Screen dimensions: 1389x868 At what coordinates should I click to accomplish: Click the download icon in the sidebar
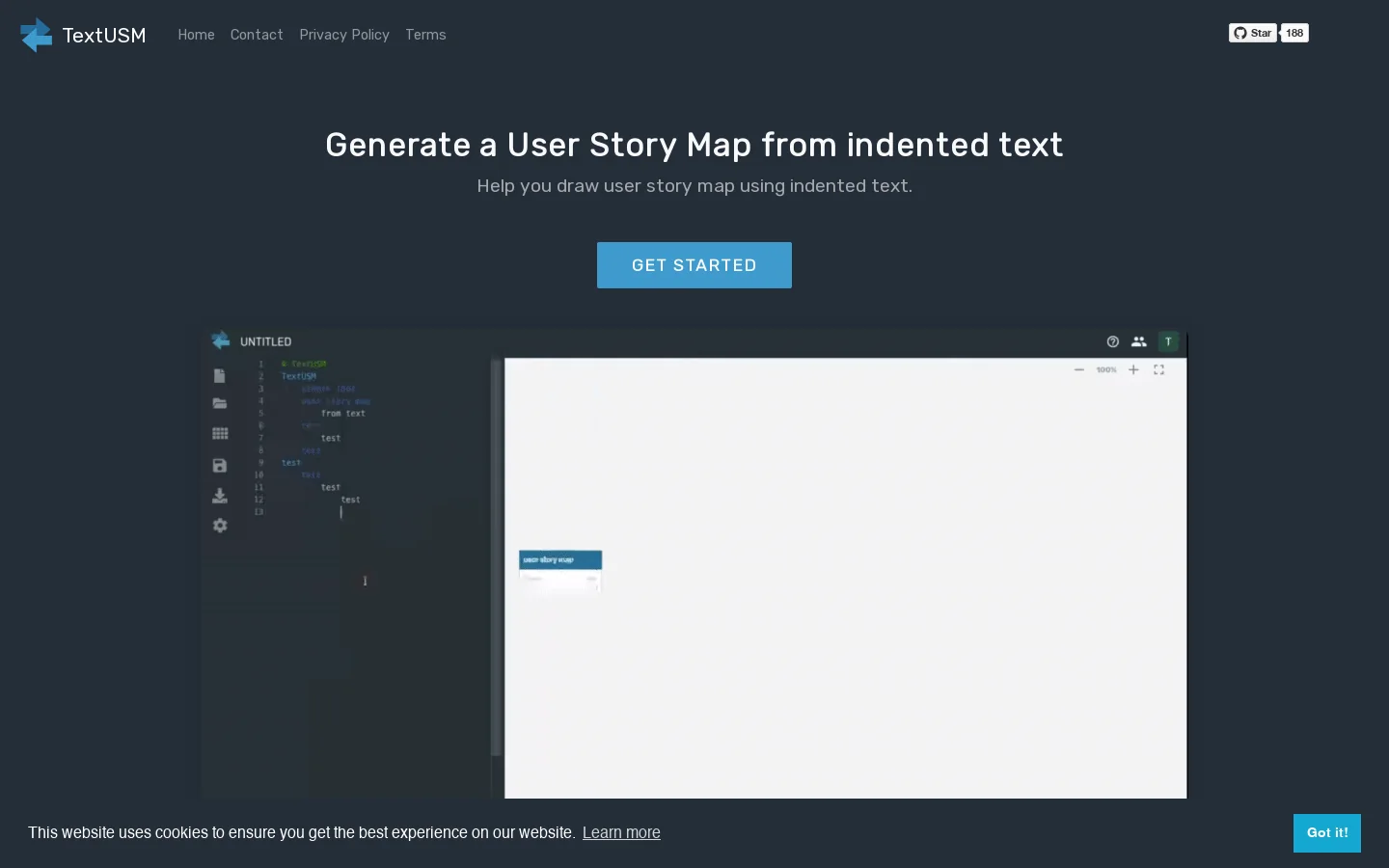220,496
